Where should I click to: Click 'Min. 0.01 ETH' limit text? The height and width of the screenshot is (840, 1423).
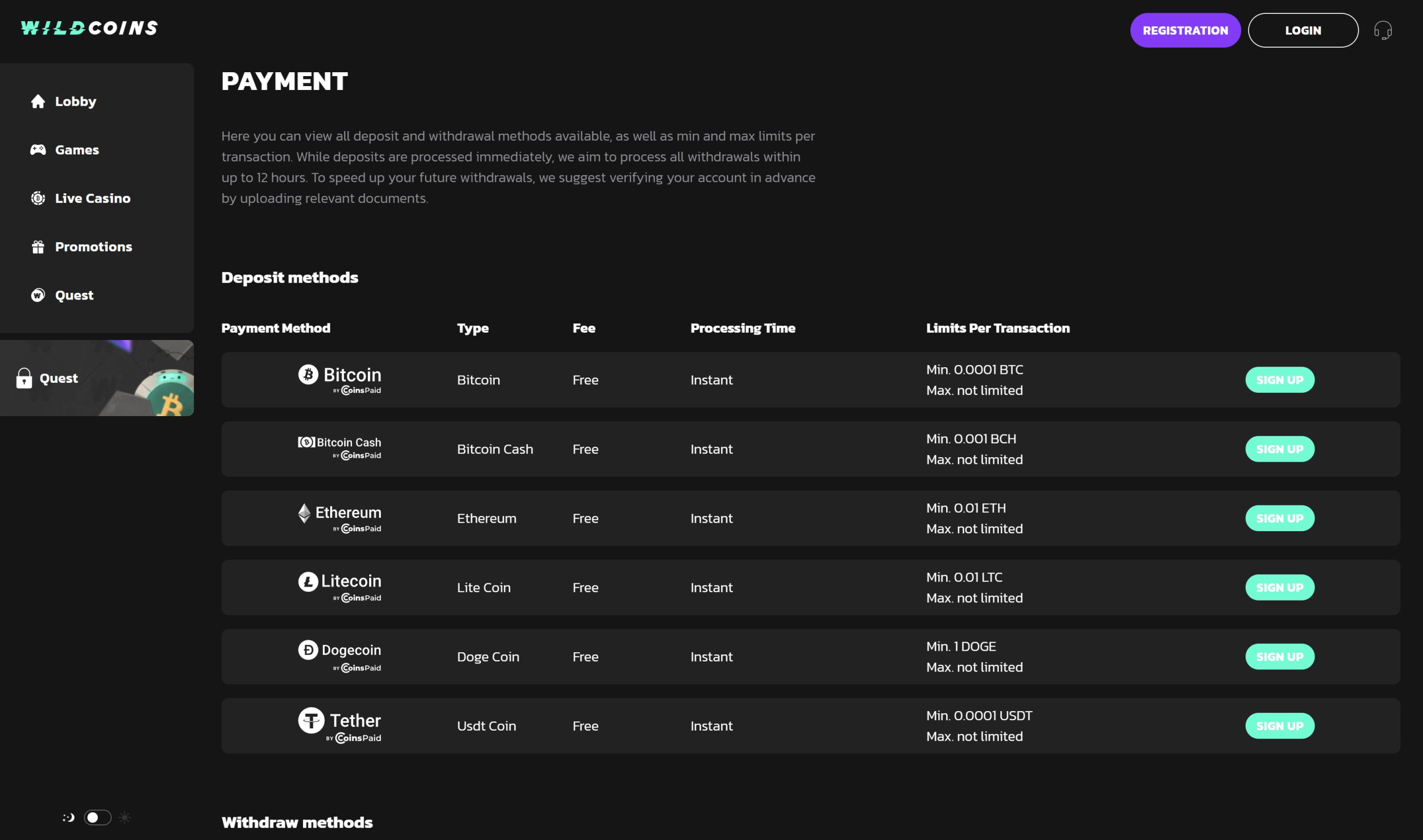click(966, 508)
